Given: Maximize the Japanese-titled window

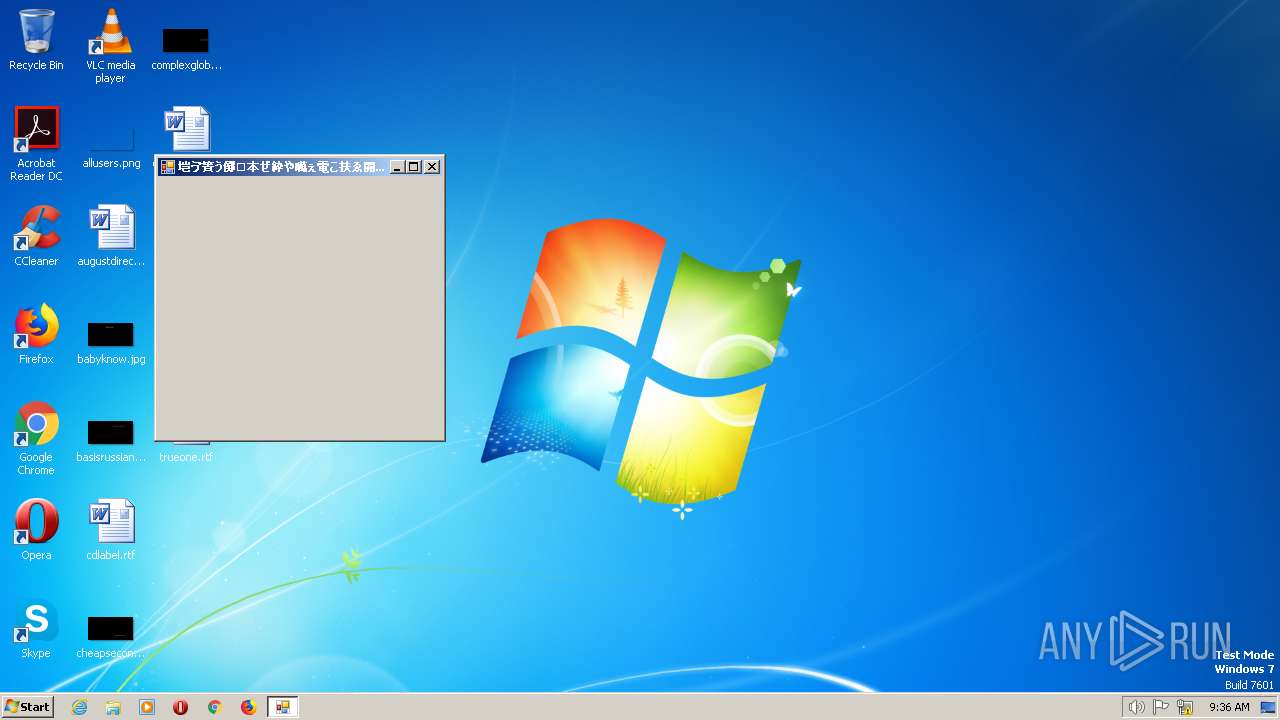Looking at the screenshot, I should pos(413,167).
